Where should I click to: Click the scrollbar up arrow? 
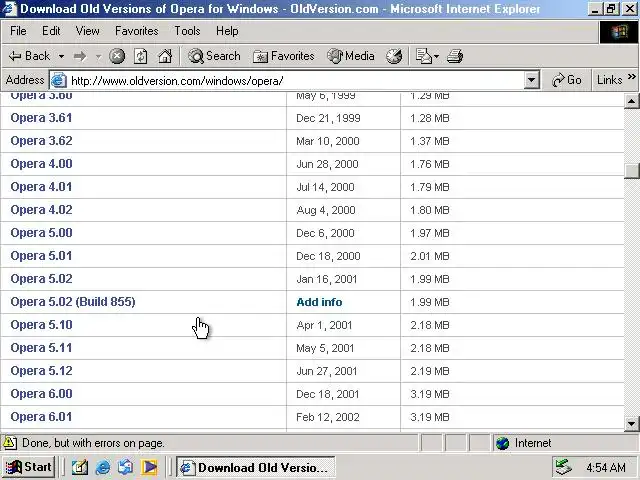pos(631,101)
